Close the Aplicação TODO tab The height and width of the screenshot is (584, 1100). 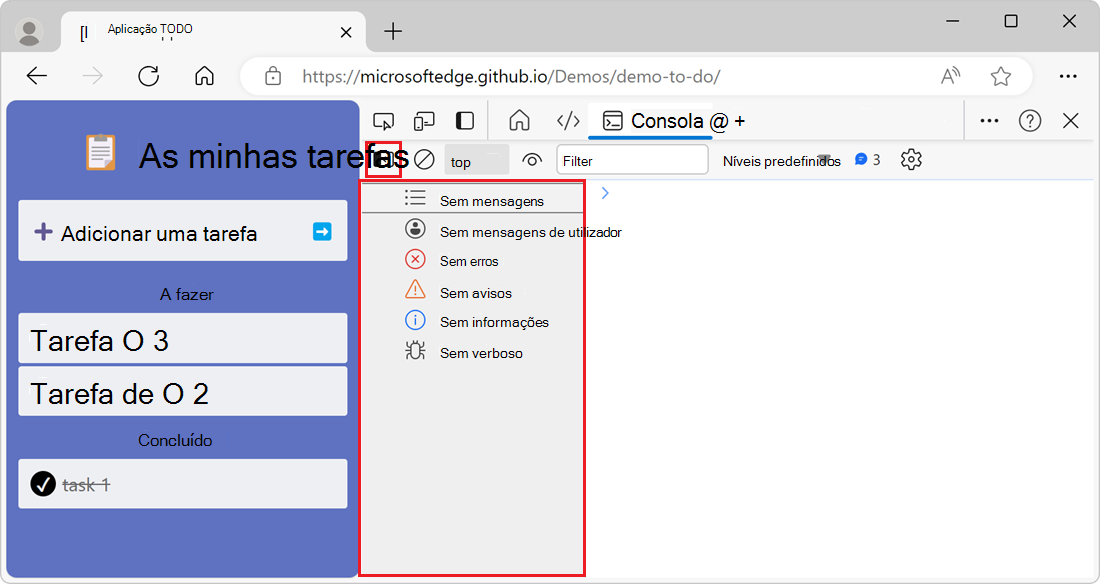(346, 32)
